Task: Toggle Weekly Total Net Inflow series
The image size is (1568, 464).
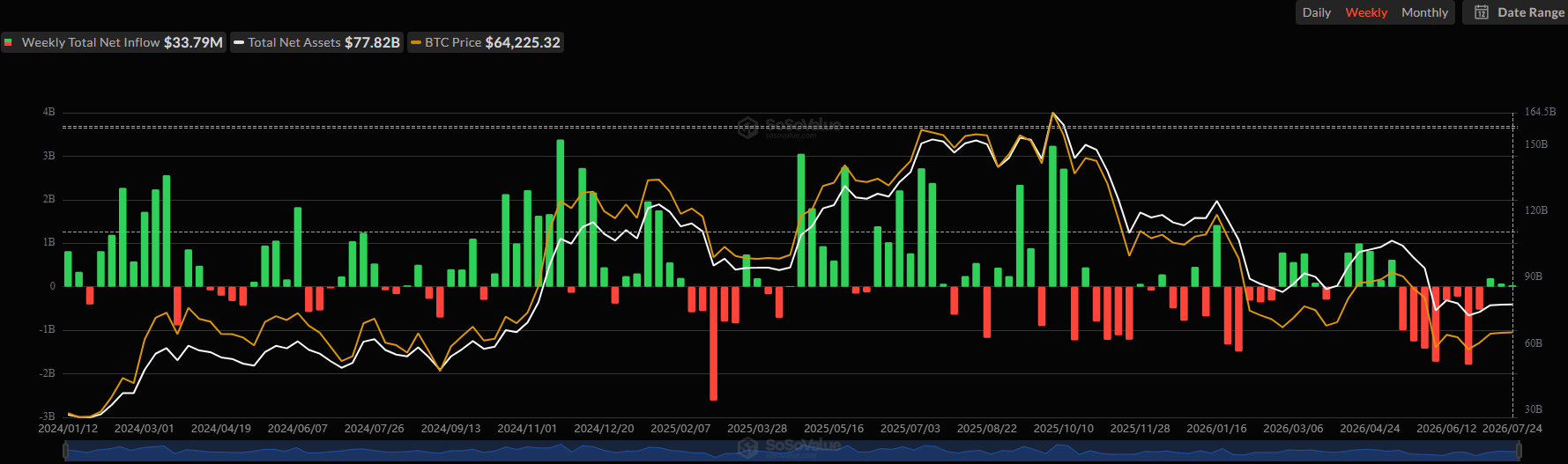Action: point(114,42)
